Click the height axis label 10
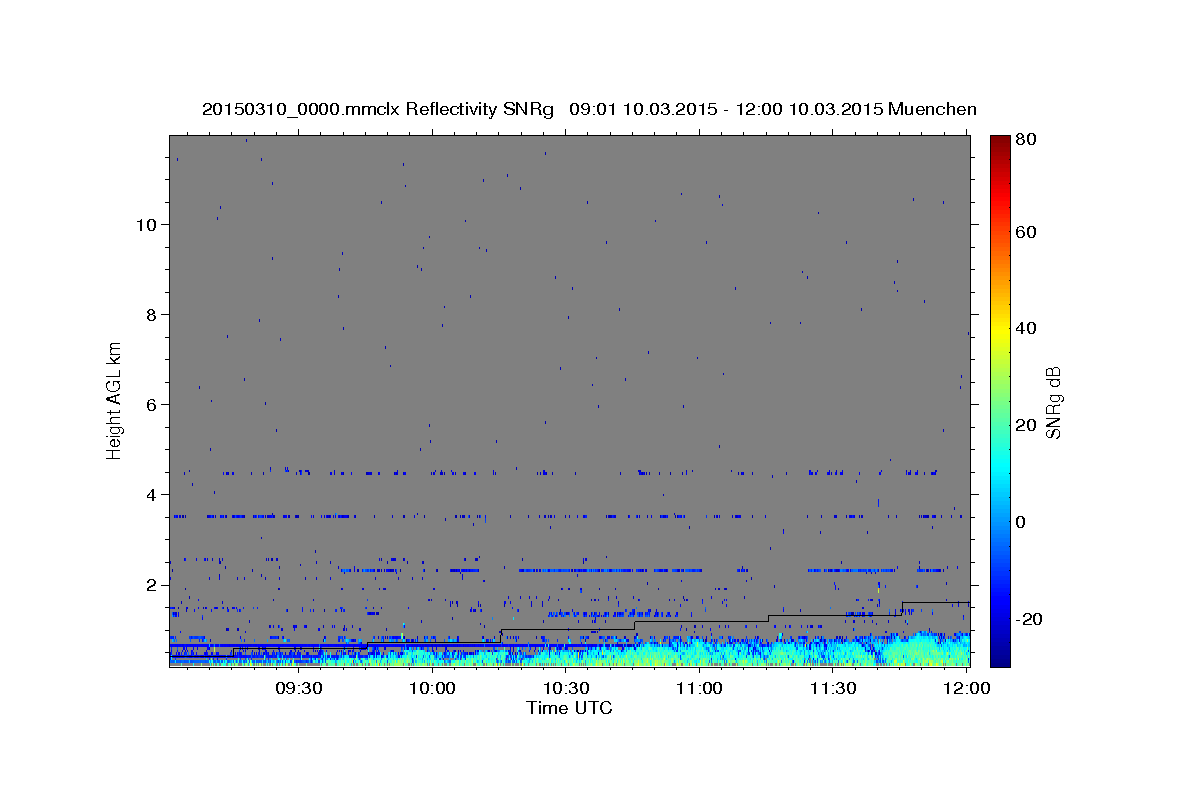The width and height of the screenshot is (1200, 800). pos(146,224)
